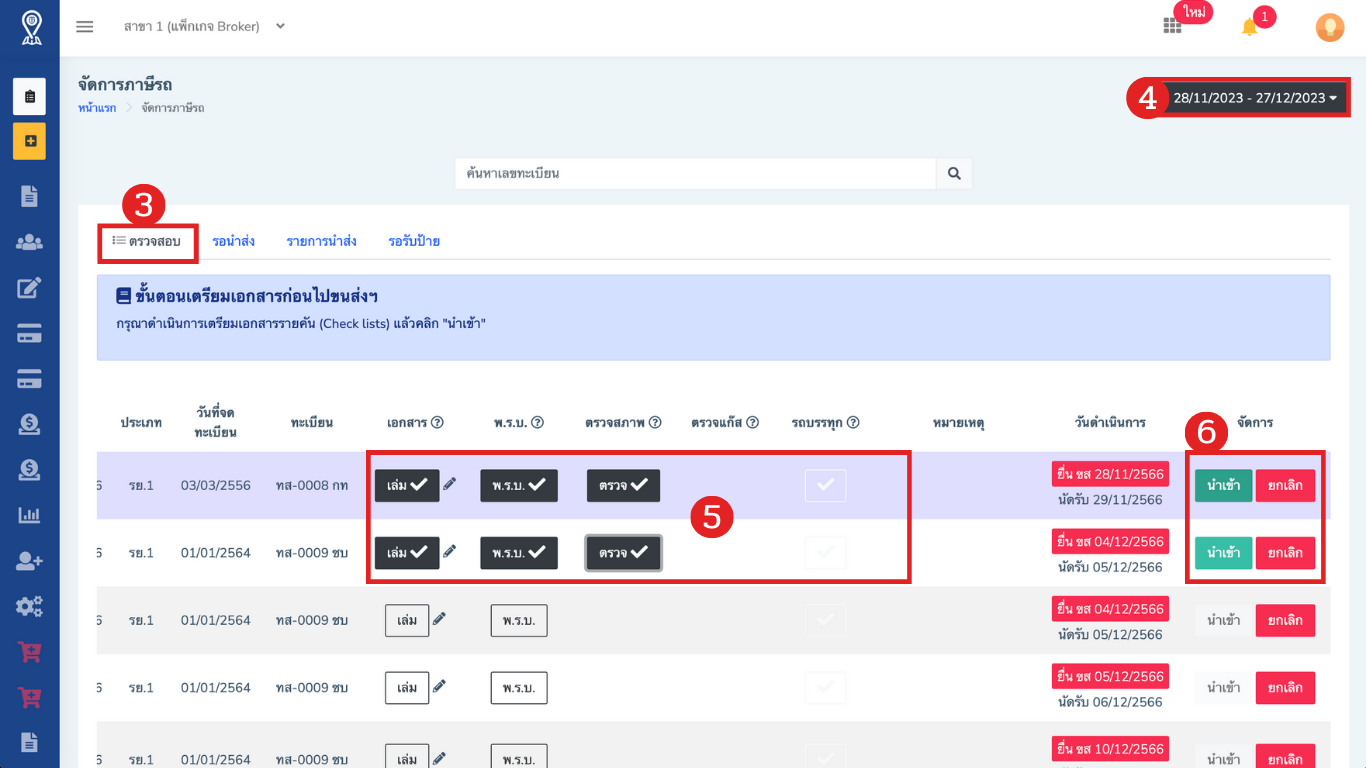This screenshot has height=768, width=1366.
Task: Open the add-user sidebar icon
Action: pos(30,561)
